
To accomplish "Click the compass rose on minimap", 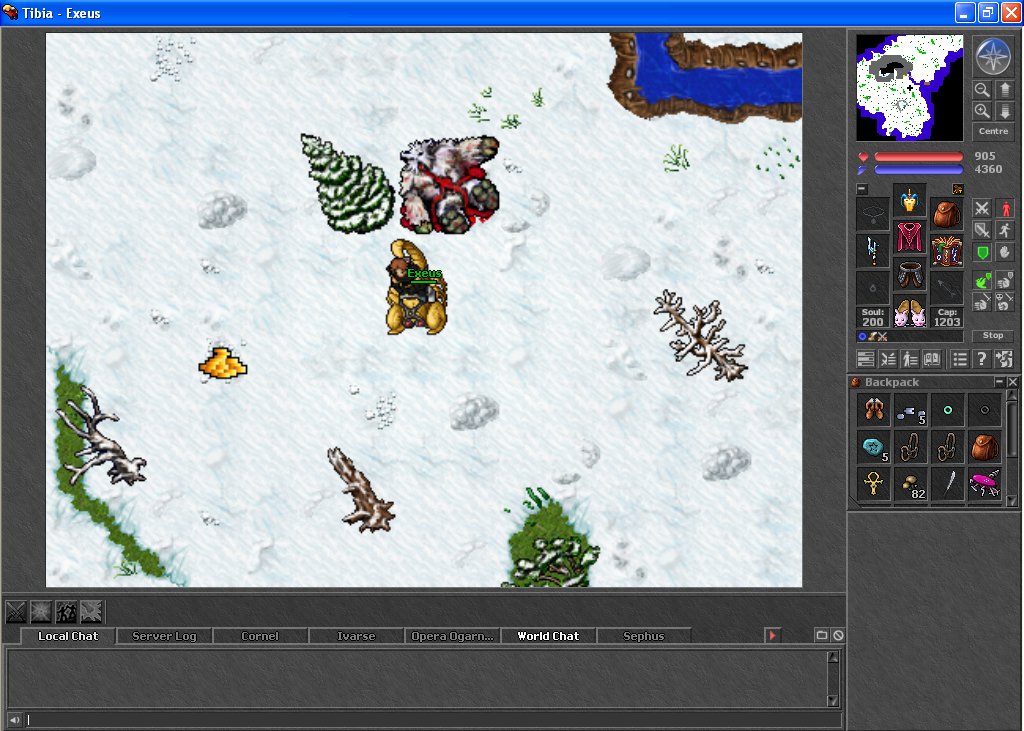I will [993, 56].
